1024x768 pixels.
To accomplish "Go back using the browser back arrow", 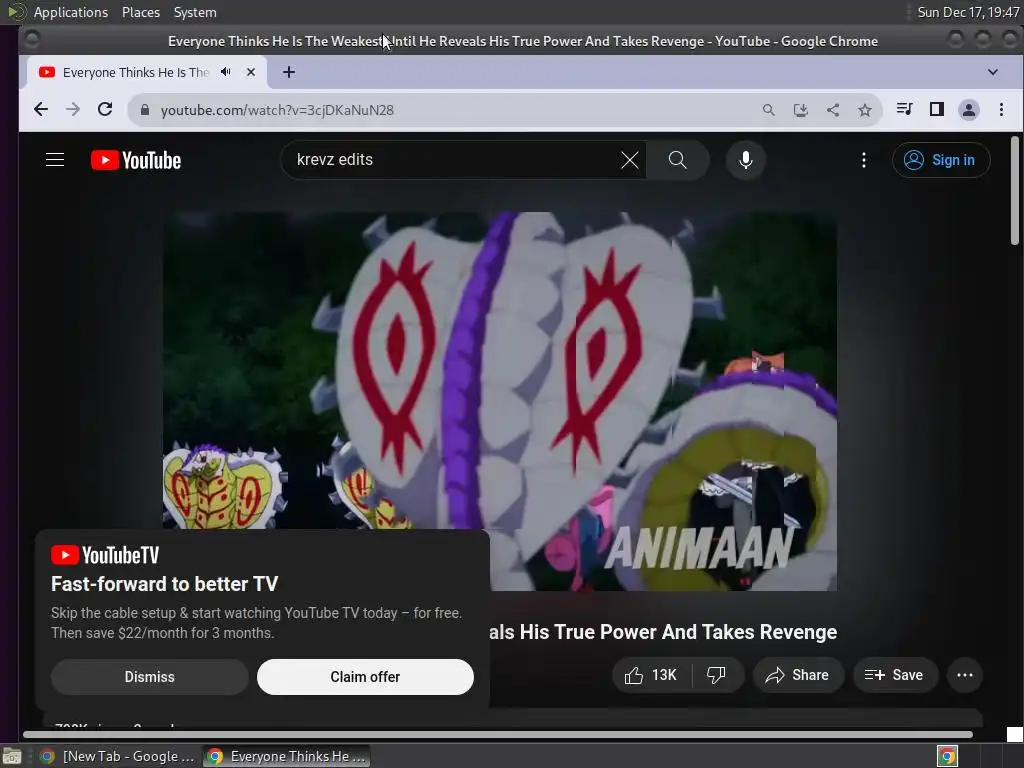I will click(41, 110).
